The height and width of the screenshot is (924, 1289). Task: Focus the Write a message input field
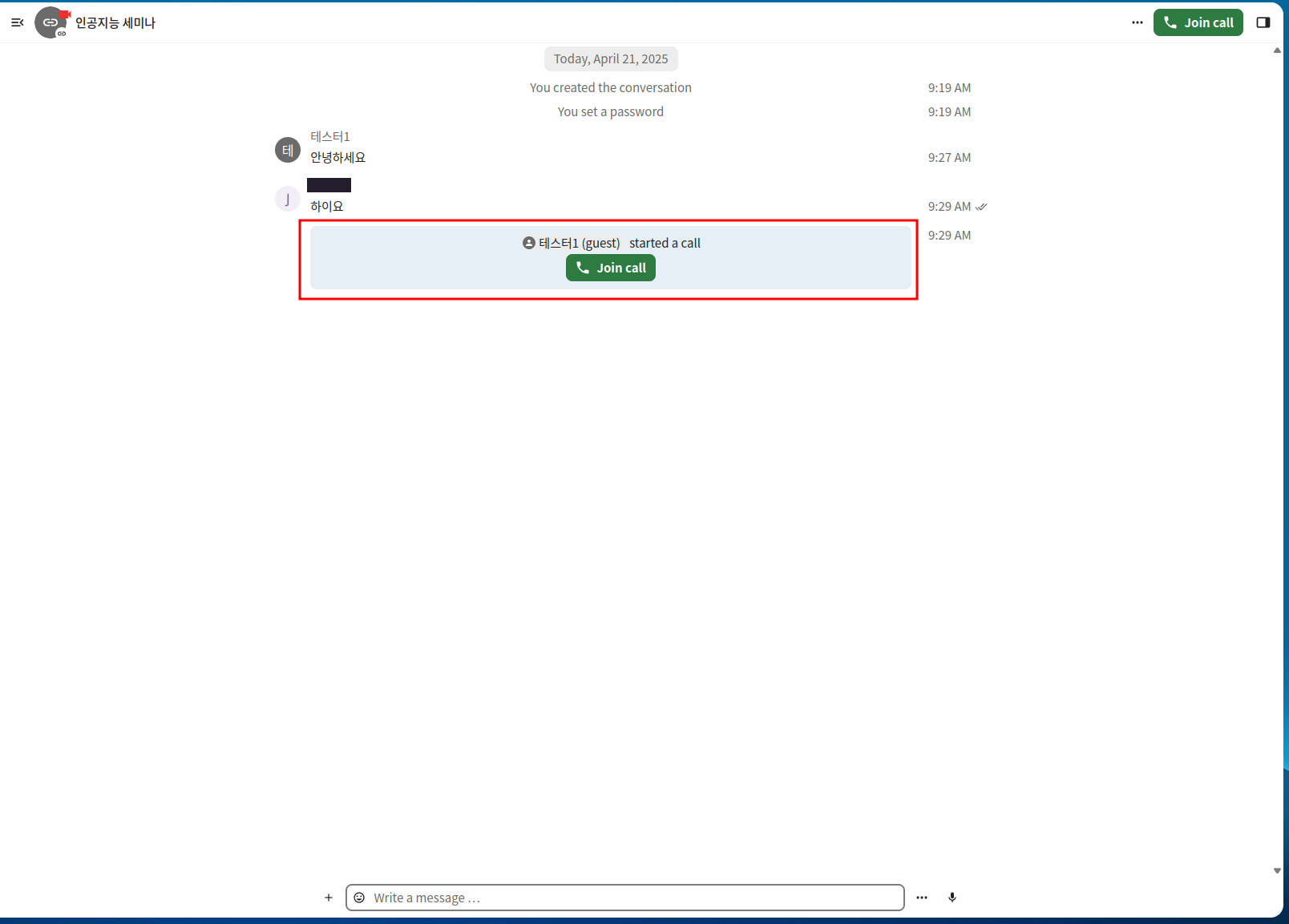point(633,898)
